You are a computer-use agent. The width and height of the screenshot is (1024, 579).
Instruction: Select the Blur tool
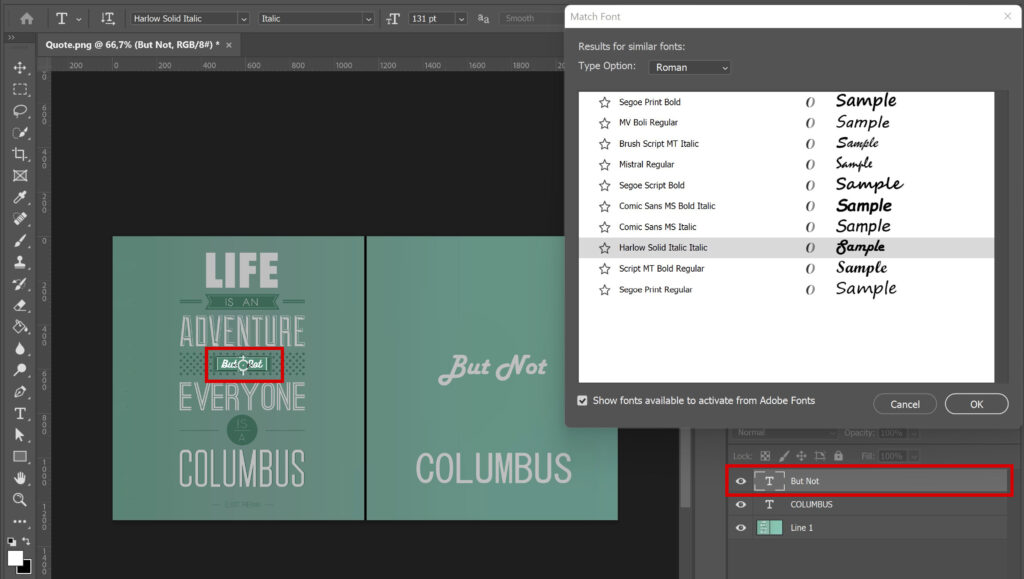click(x=20, y=348)
